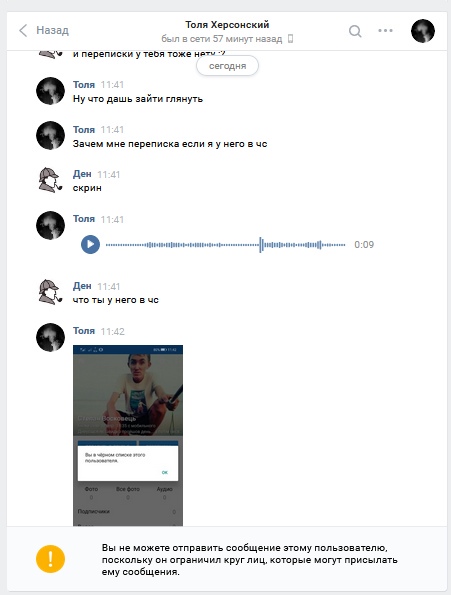Image resolution: width=451 pixels, height=595 pixels.
Task: Click the 'сегодня' date pill
Action: [227, 66]
